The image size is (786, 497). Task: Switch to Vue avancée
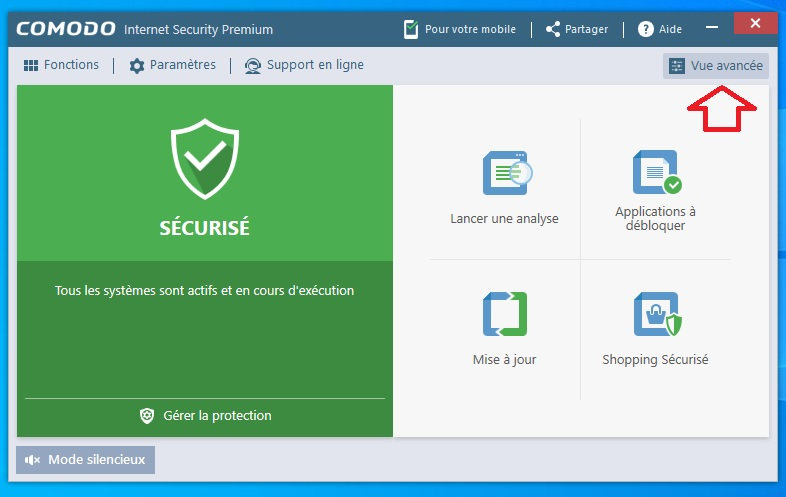pos(716,66)
